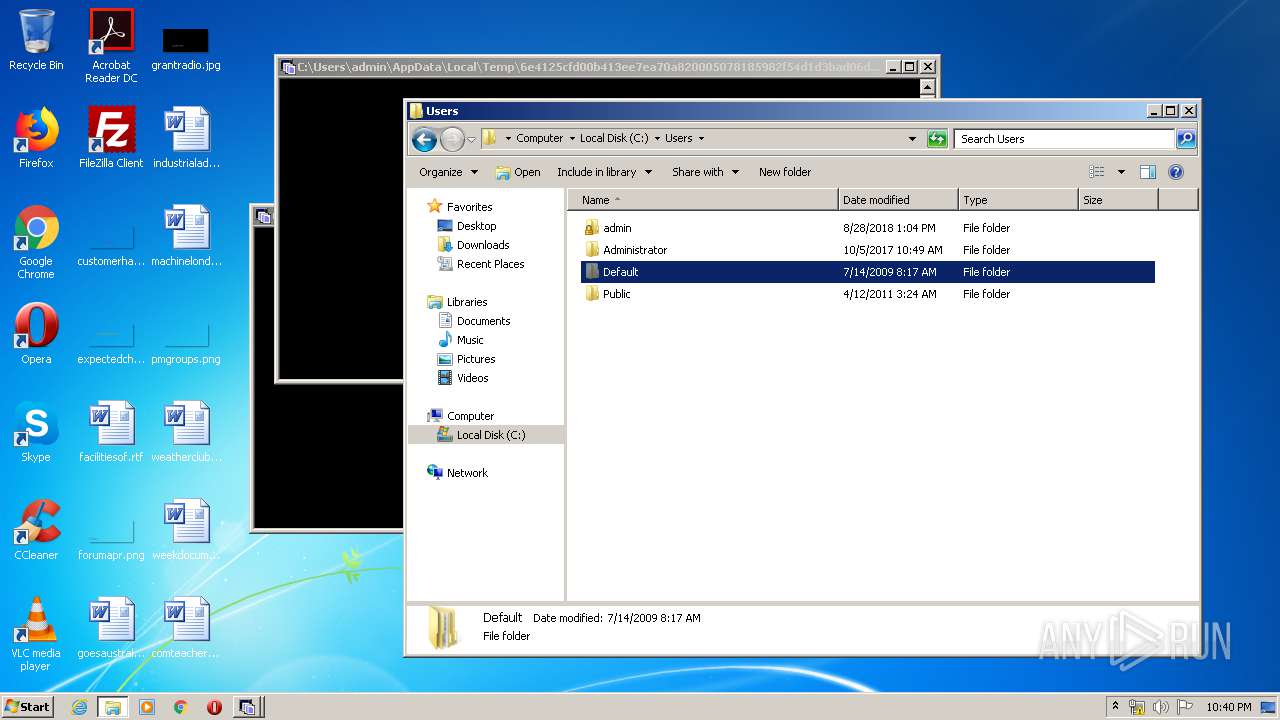
Task: Open grantradio.jpg desktop file
Action: tap(186, 48)
